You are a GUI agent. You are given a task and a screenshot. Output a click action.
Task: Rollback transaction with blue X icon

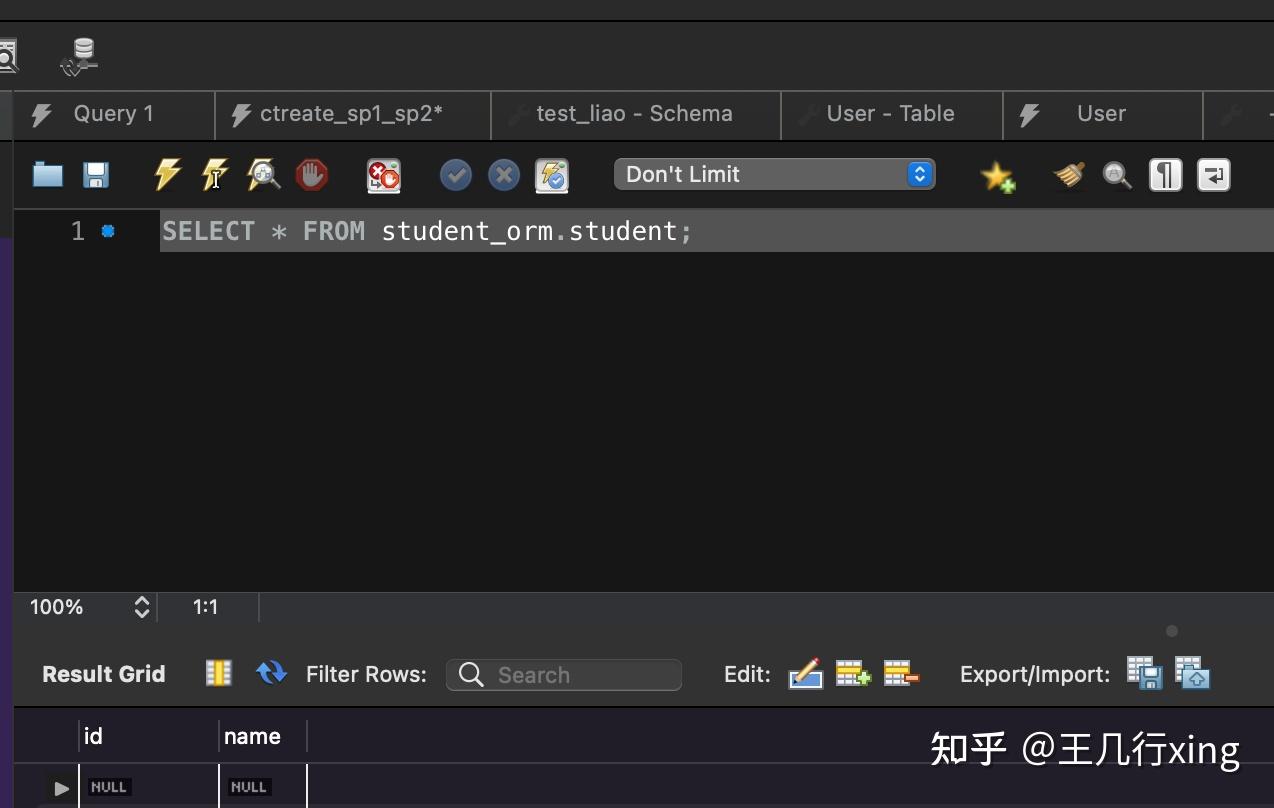tap(504, 175)
